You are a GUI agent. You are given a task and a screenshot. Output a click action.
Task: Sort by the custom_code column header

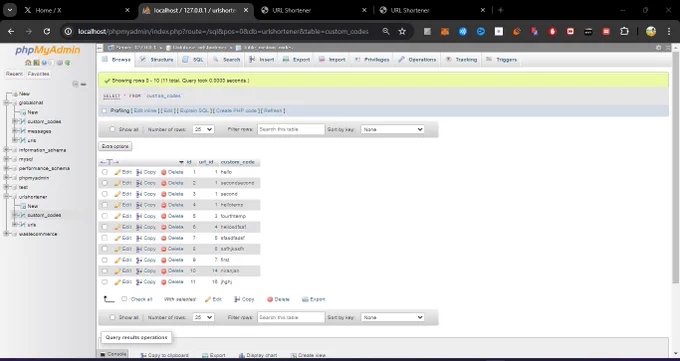pyautogui.click(x=237, y=162)
